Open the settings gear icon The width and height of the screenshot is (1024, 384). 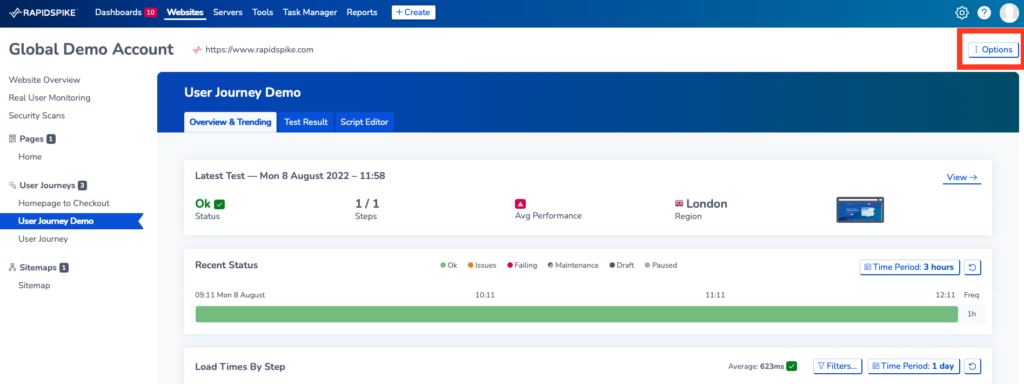tap(961, 12)
